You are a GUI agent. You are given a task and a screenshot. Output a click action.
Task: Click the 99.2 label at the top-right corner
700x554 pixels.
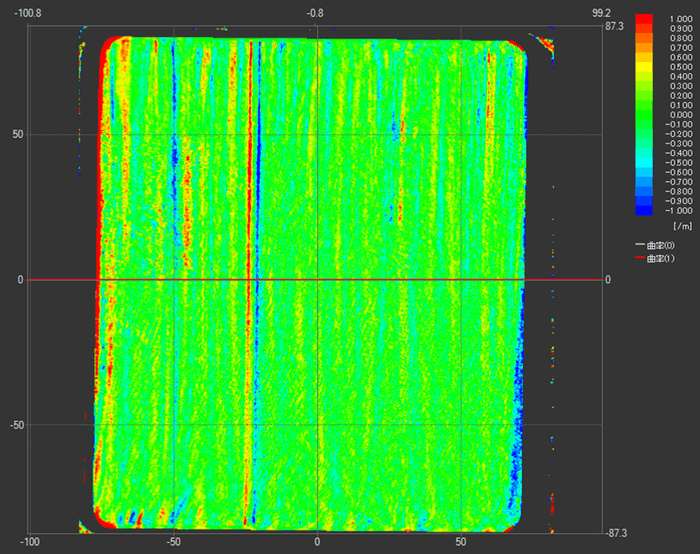(603, 13)
